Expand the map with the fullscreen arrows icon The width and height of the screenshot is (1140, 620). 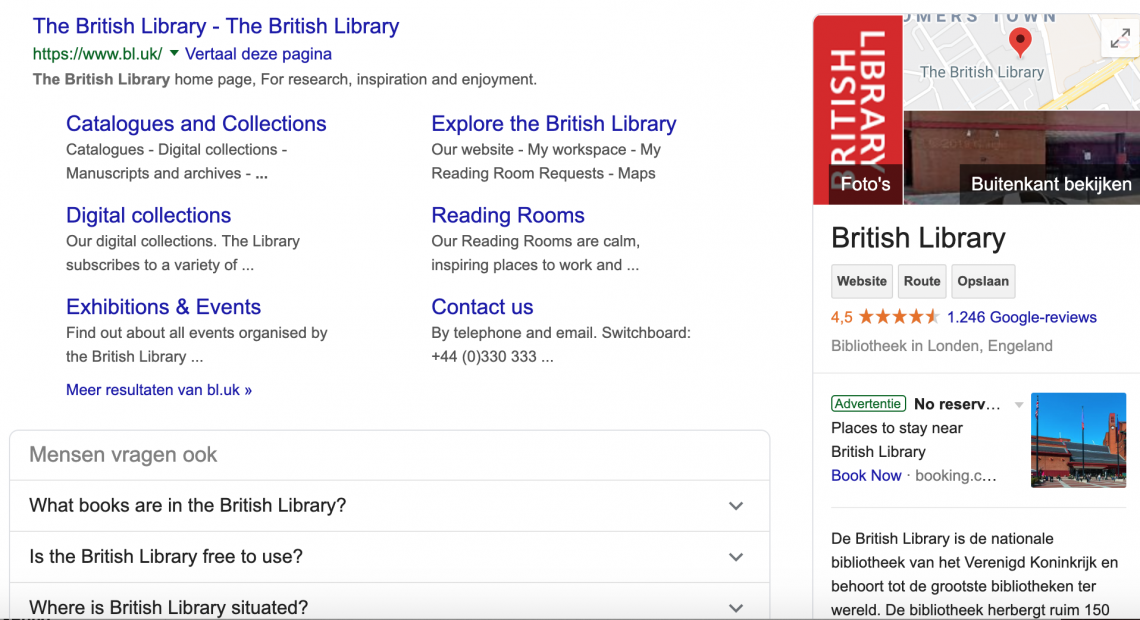tap(1120, 38)
